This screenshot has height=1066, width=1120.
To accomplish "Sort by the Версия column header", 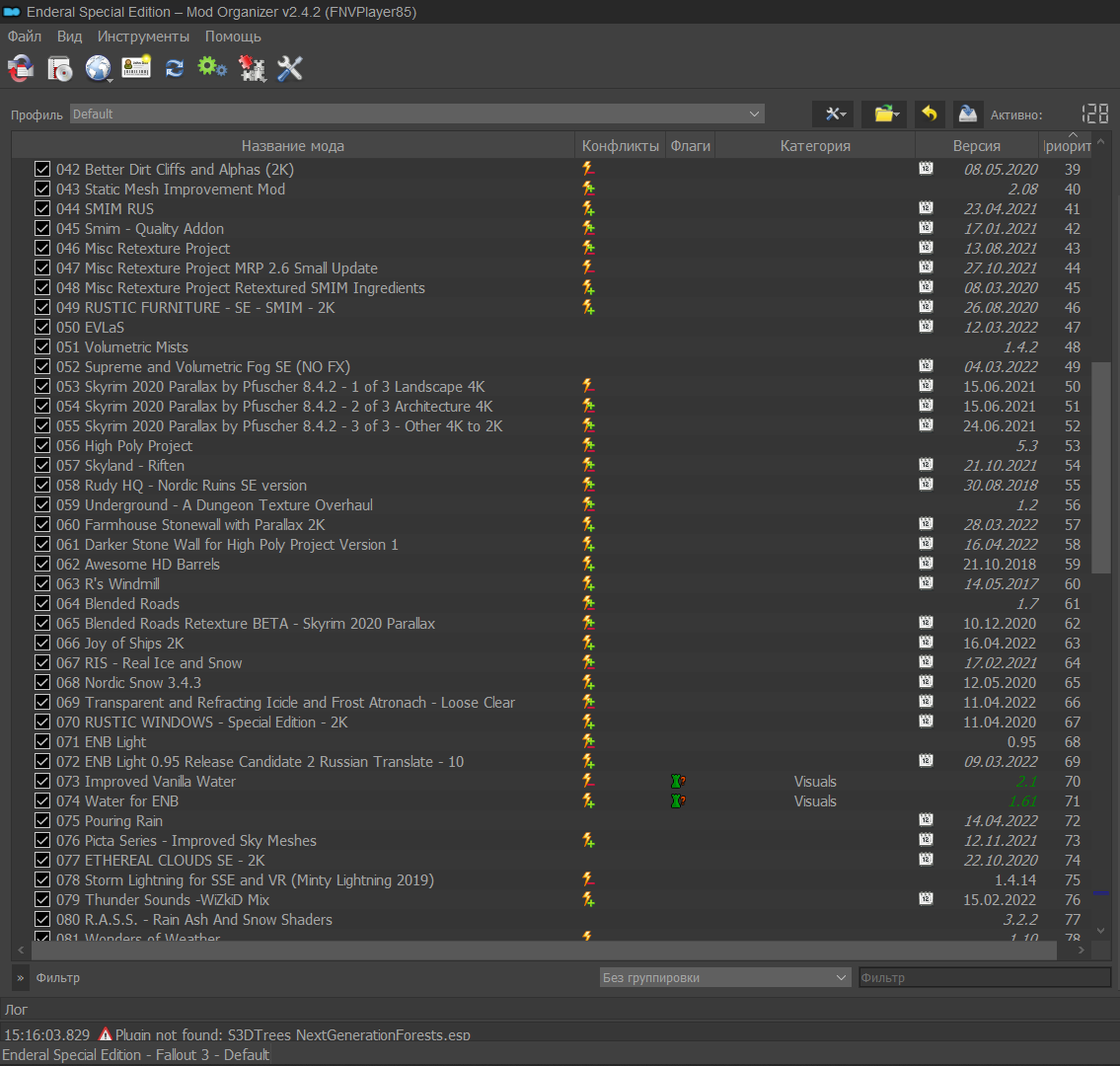I will [x=977, y=146].
